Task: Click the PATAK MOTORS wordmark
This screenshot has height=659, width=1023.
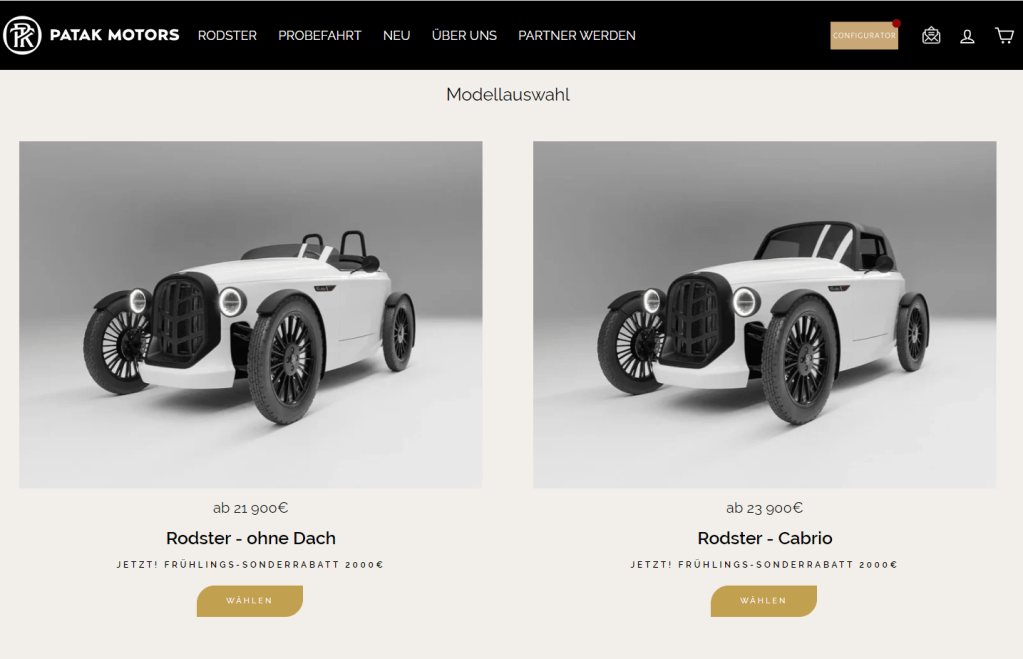Action: pos(114,35)
